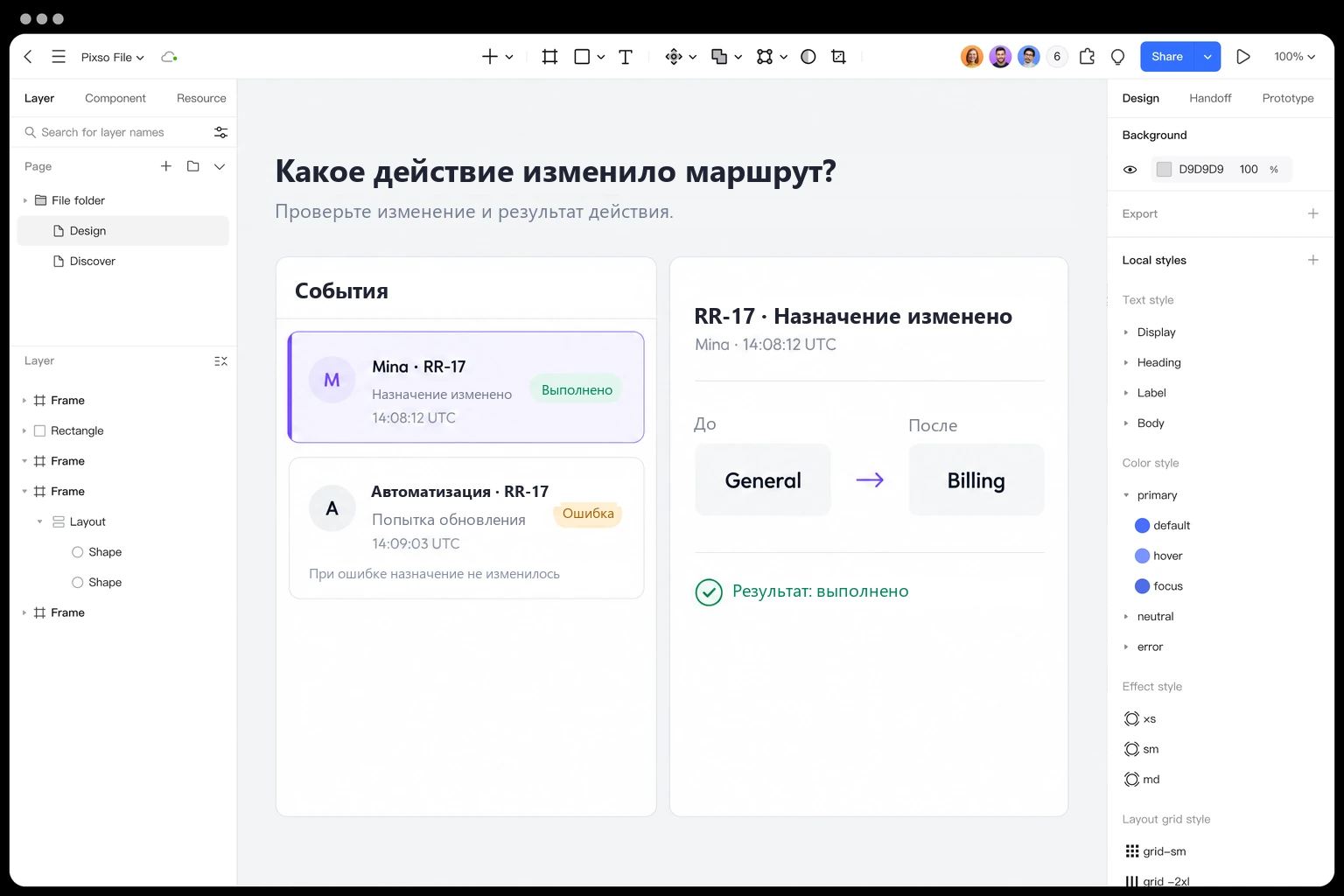This screenshot has width=1344, height=896.
Task: Select the Text tool
Action: (x=626, y=57)
